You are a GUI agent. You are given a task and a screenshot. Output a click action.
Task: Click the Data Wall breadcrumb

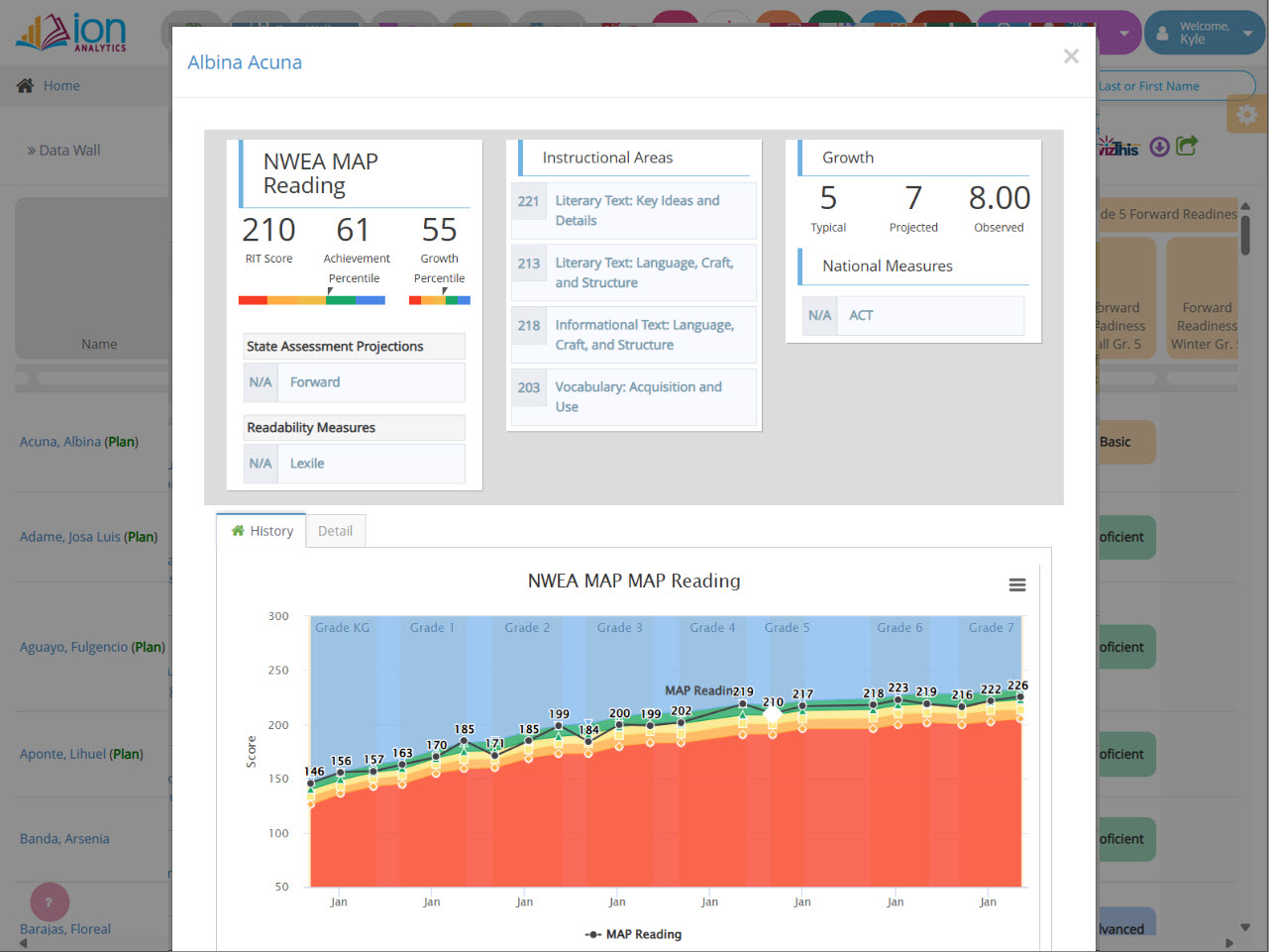coord(64,151)
